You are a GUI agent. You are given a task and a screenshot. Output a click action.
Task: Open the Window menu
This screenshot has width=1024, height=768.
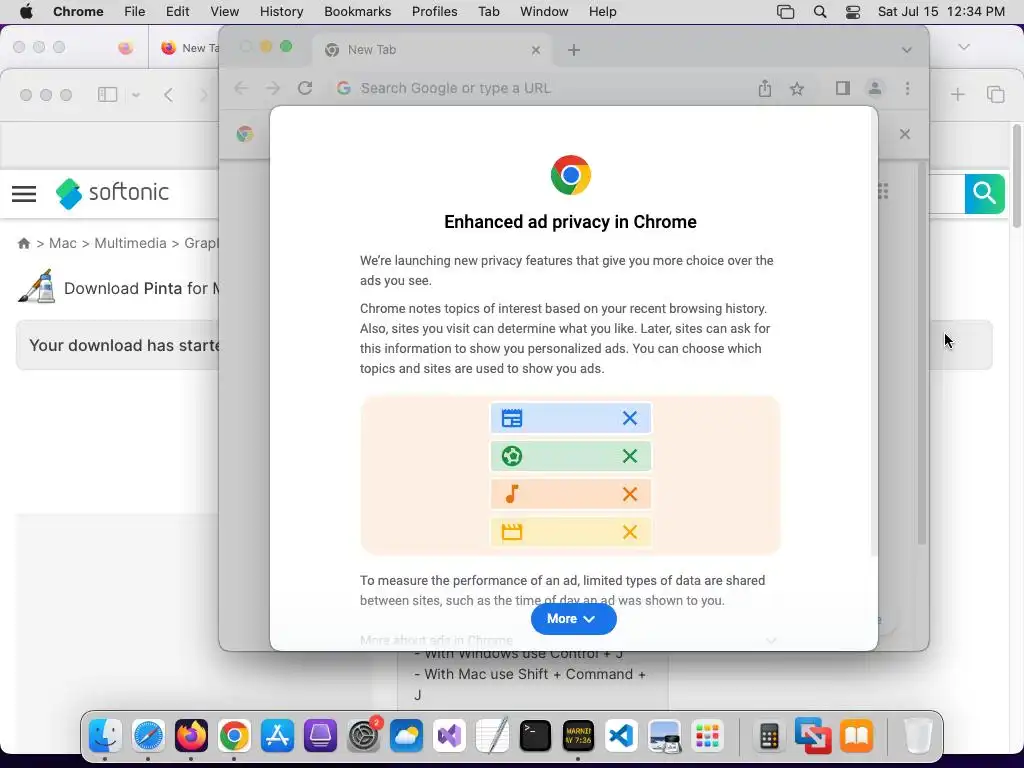pos(544,12)
